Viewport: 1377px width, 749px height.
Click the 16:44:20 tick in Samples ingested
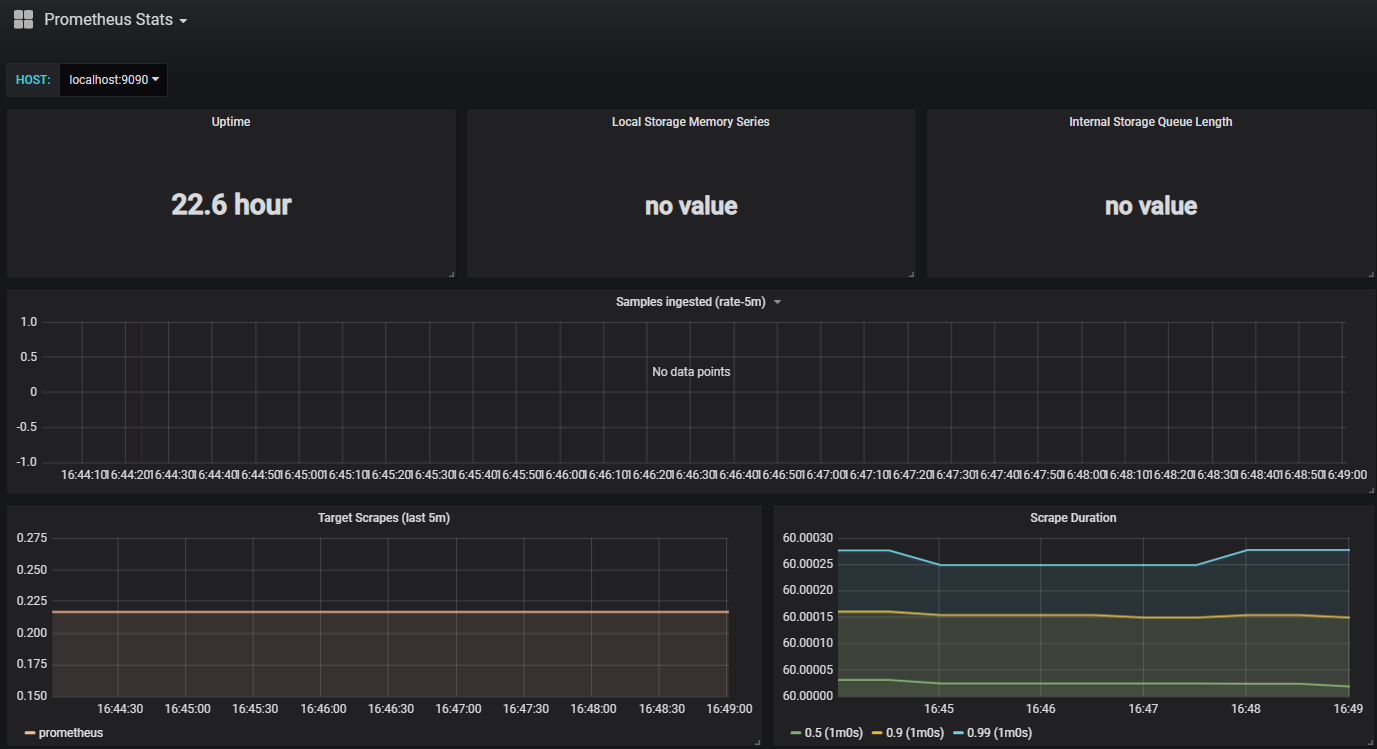[128, 475]
